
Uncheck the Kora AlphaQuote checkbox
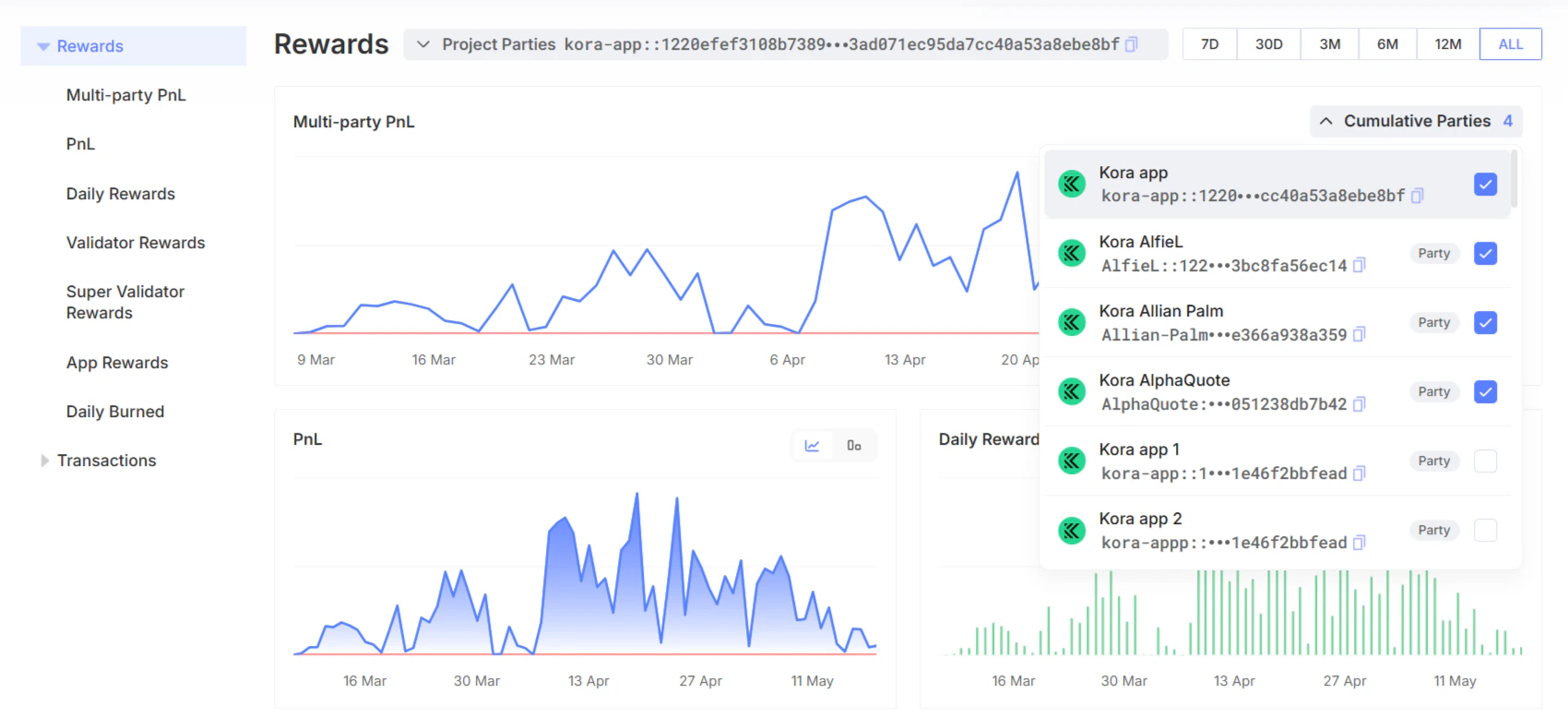coord(1485,392)
